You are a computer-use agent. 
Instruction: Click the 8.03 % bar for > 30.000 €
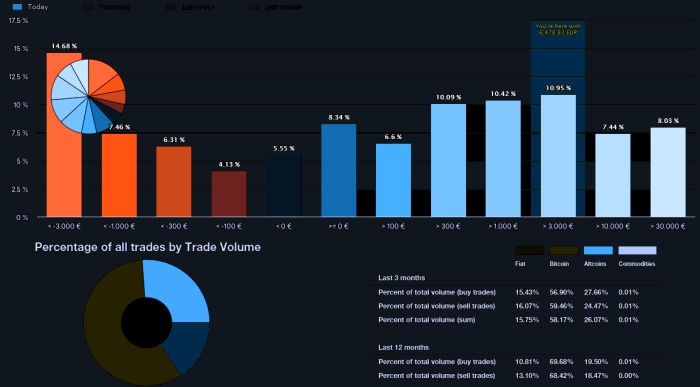click(668, 172)
